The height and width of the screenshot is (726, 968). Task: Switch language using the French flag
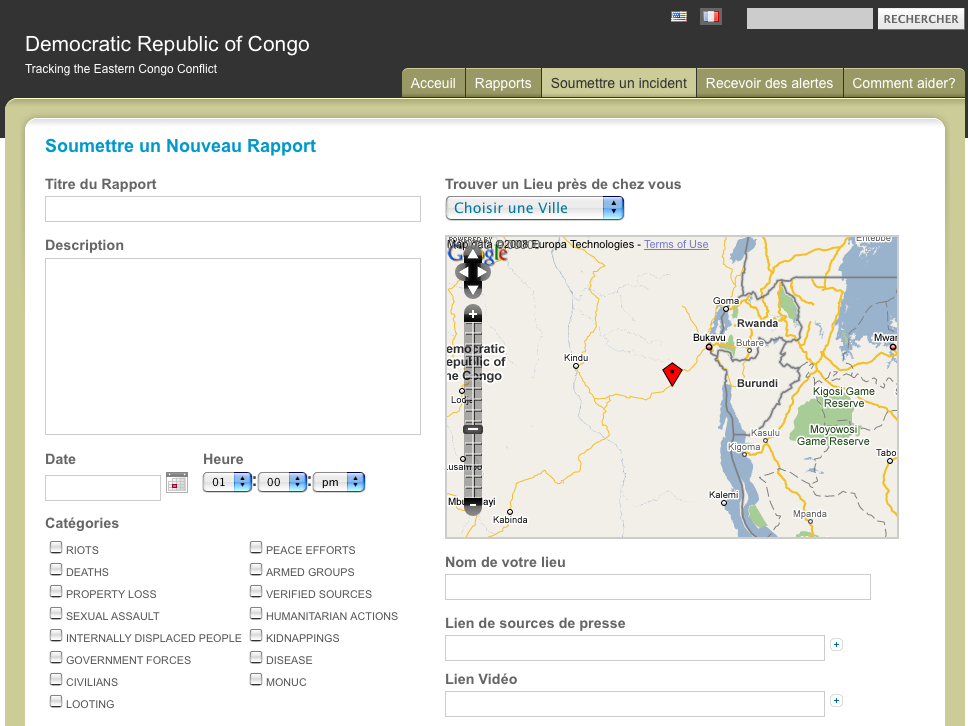tap(711, 17)
